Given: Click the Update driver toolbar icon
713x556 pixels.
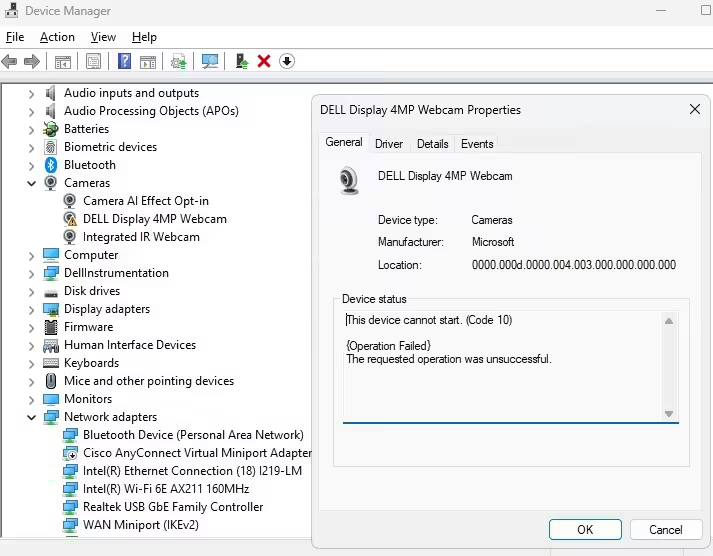Looking at the screenshot, I should tap(242, 61).
